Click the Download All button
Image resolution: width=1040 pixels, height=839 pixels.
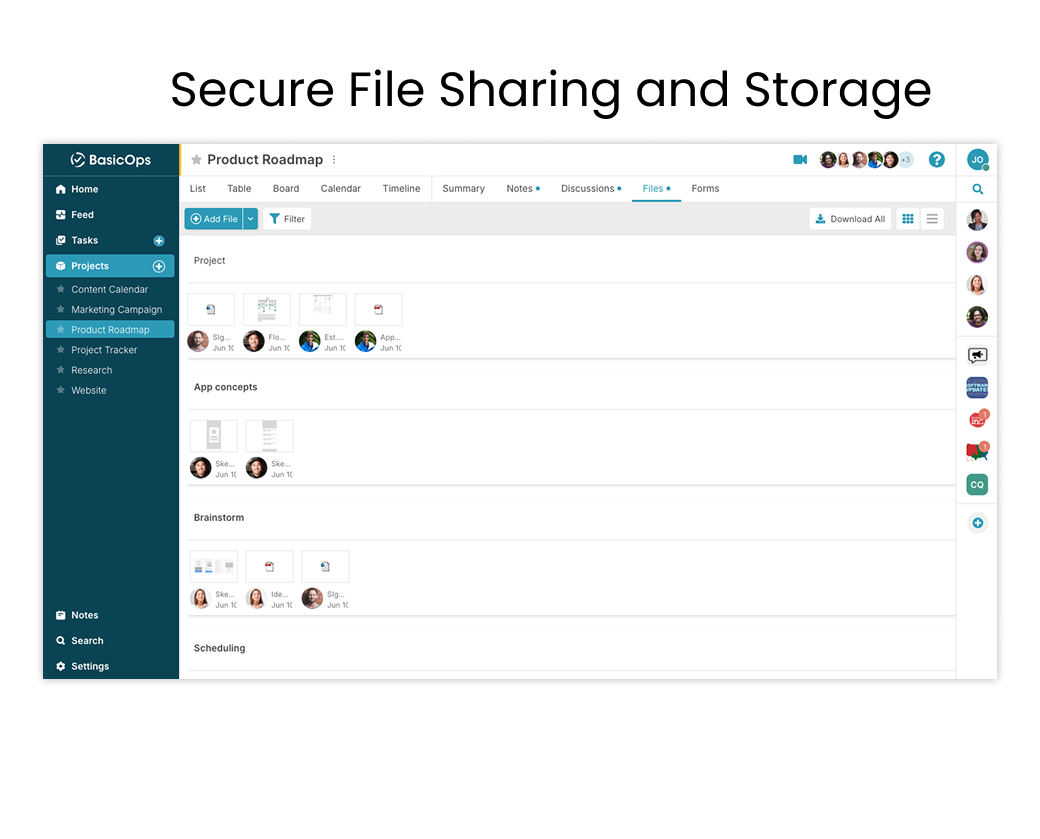pos(850,219)
